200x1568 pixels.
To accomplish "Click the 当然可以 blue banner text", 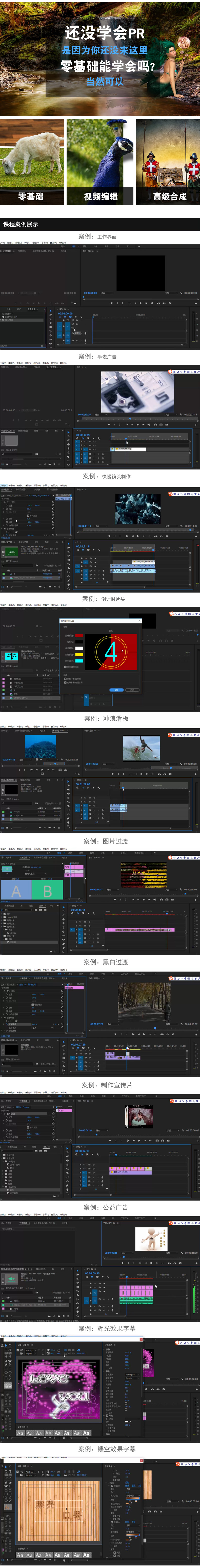I will tap(105, 82).
